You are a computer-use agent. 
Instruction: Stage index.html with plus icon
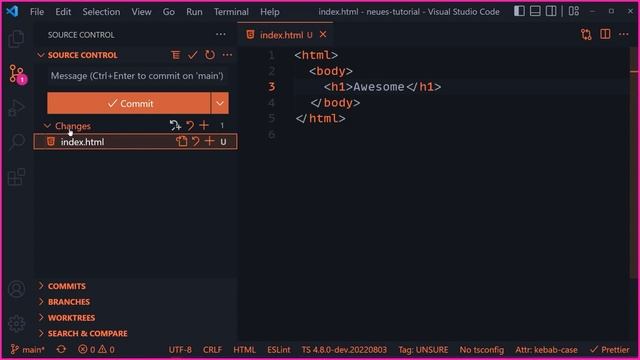pos(209,141)
